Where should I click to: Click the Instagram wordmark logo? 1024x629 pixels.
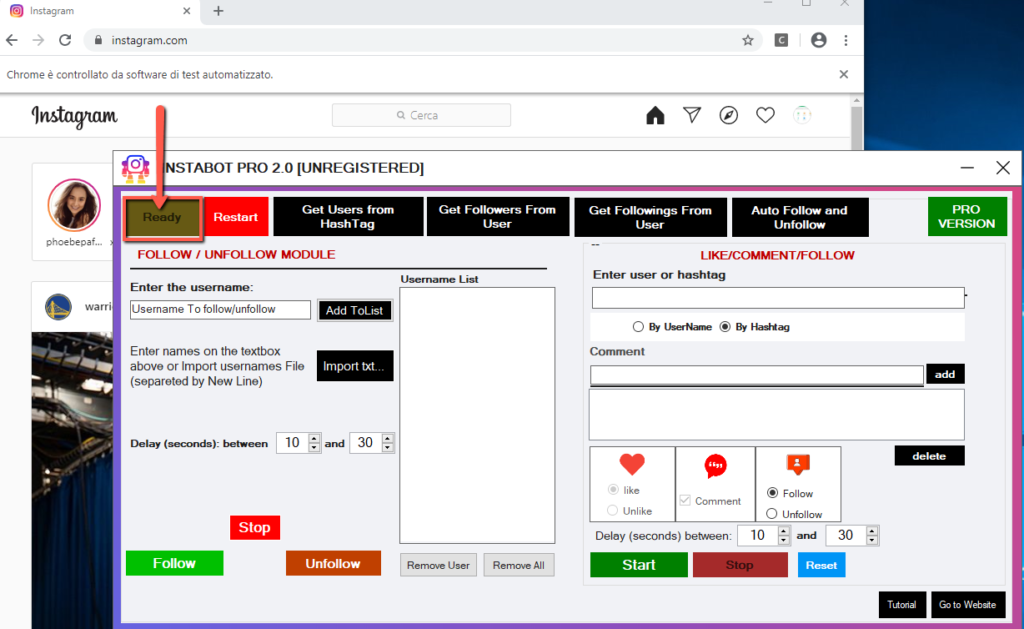[74, 116]
